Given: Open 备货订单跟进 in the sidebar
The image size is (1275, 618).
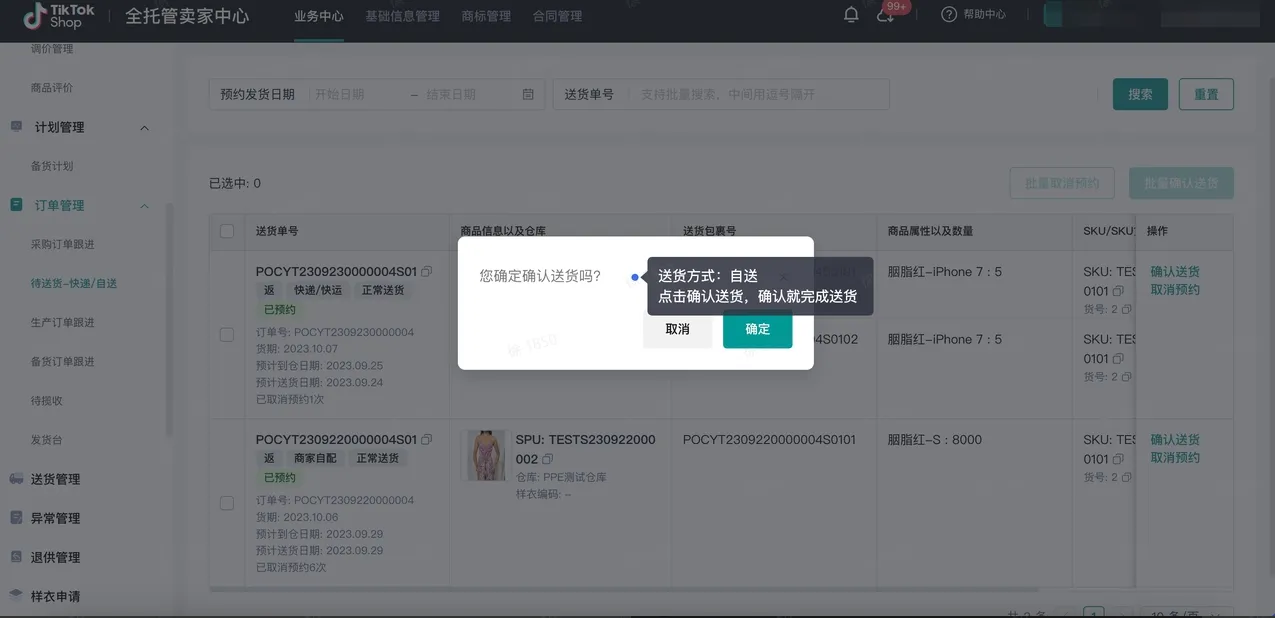Looking at the screenshot, I should click(63, 361).
